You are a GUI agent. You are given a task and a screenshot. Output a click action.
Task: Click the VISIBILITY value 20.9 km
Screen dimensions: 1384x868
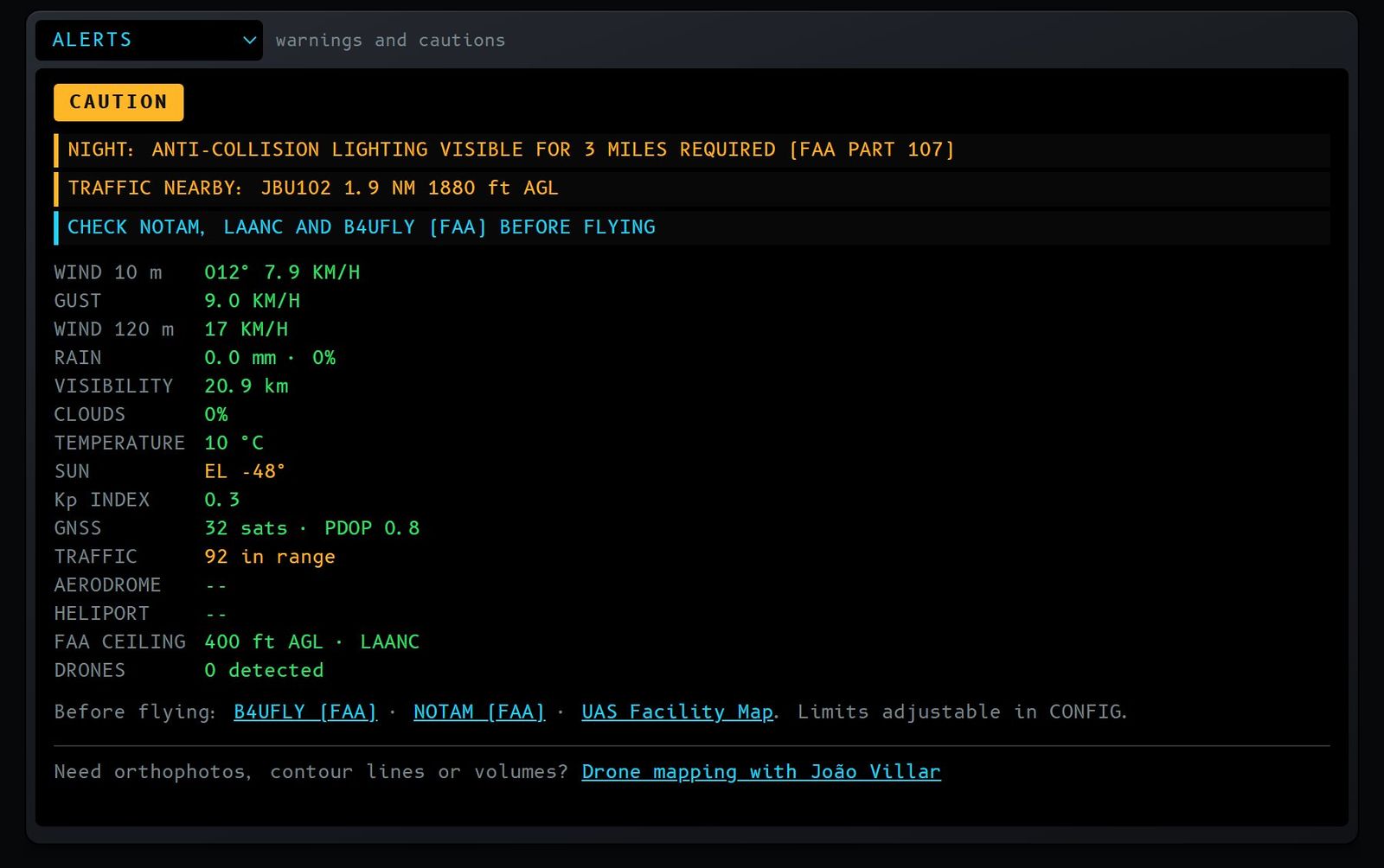246,386
